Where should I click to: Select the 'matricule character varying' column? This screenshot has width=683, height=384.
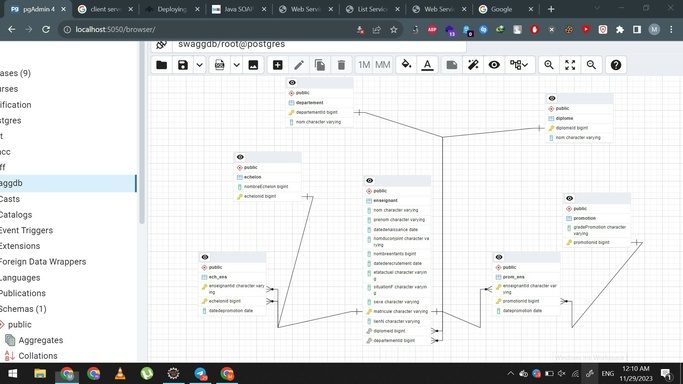(397, 311)
